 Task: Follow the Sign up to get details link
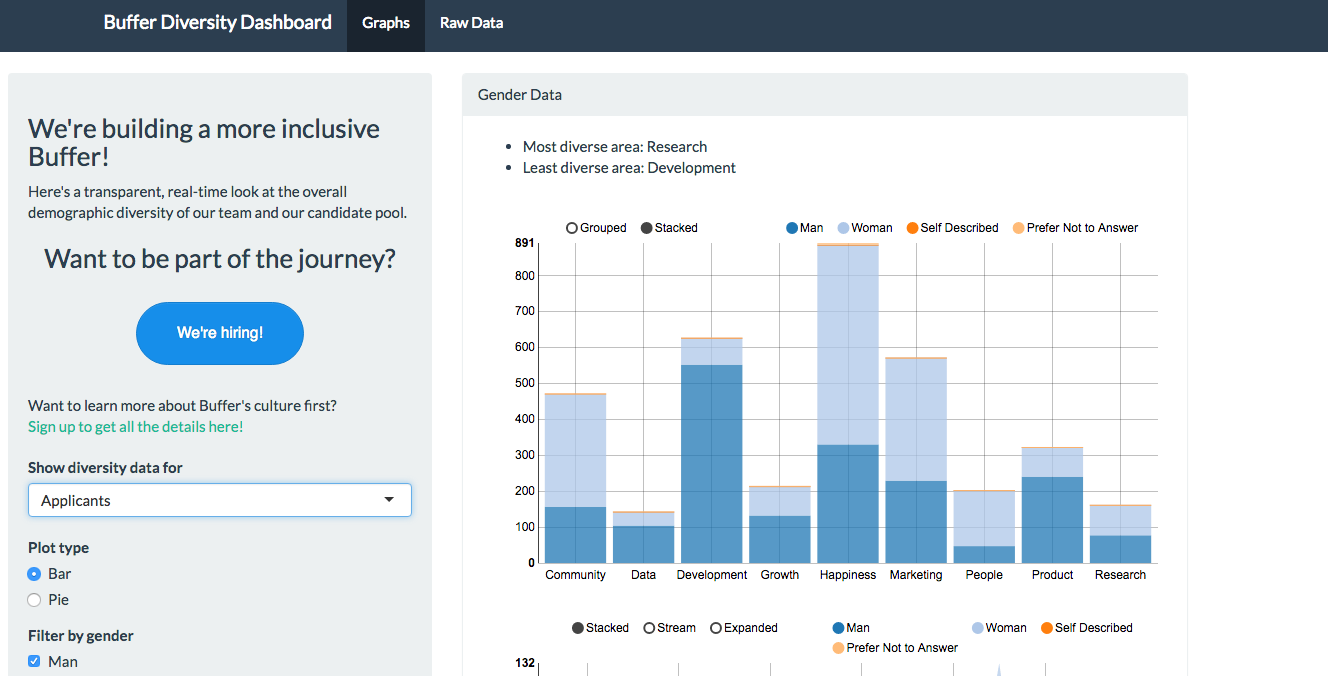tap(135, 427)
